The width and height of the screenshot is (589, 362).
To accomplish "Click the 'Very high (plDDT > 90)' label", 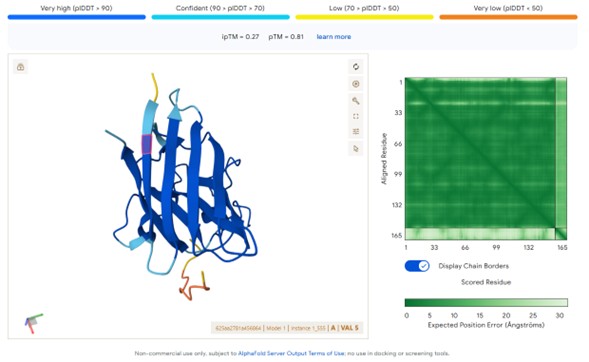I will click(76, 8).
